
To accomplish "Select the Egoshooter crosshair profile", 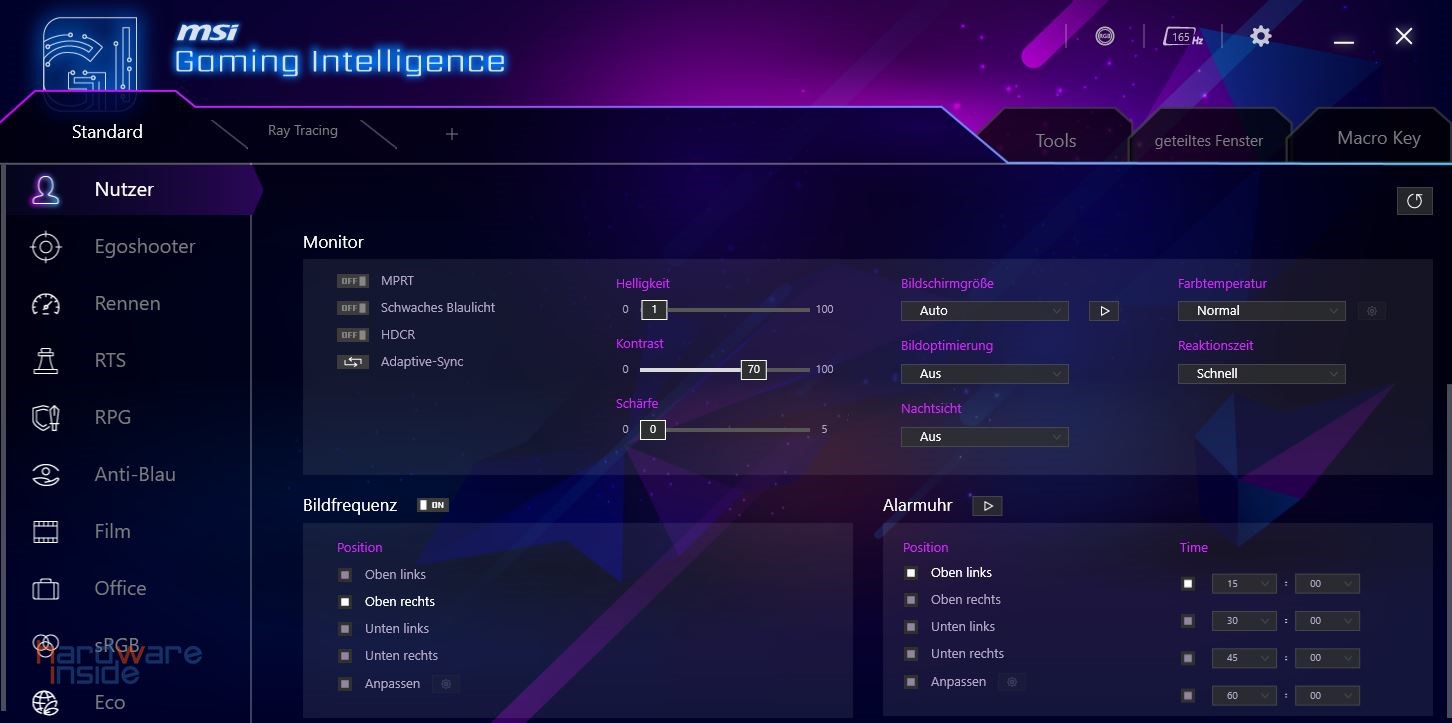I will pyautogui.click(x=46, y=247).
